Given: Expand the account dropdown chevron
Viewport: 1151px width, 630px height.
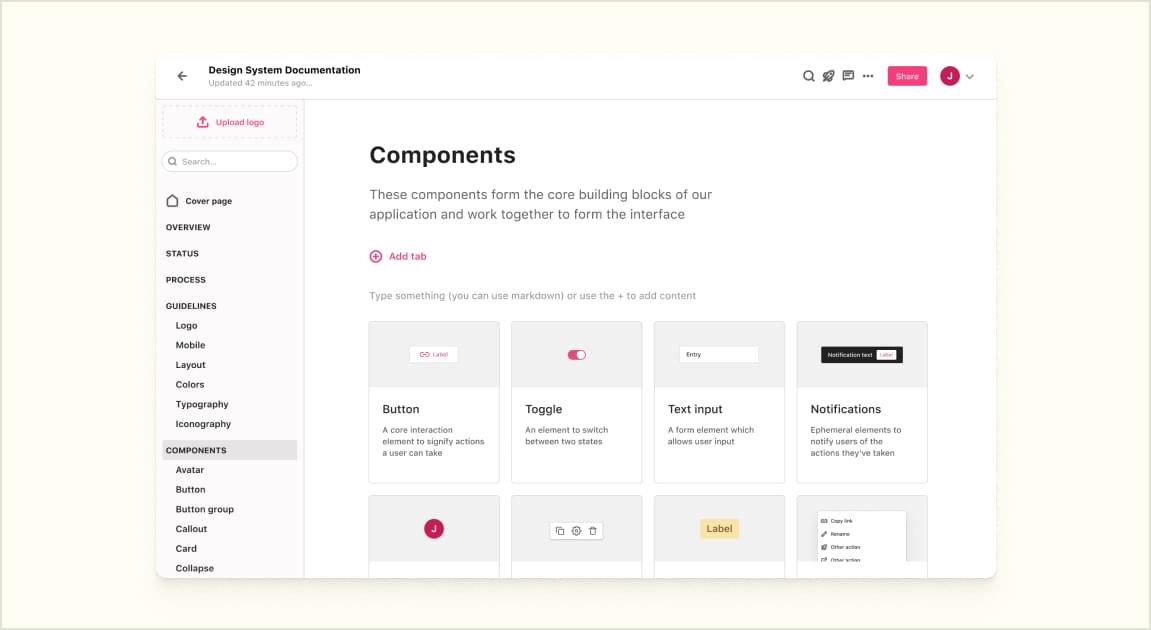Looking at the screenshot, I should [970, 76].
